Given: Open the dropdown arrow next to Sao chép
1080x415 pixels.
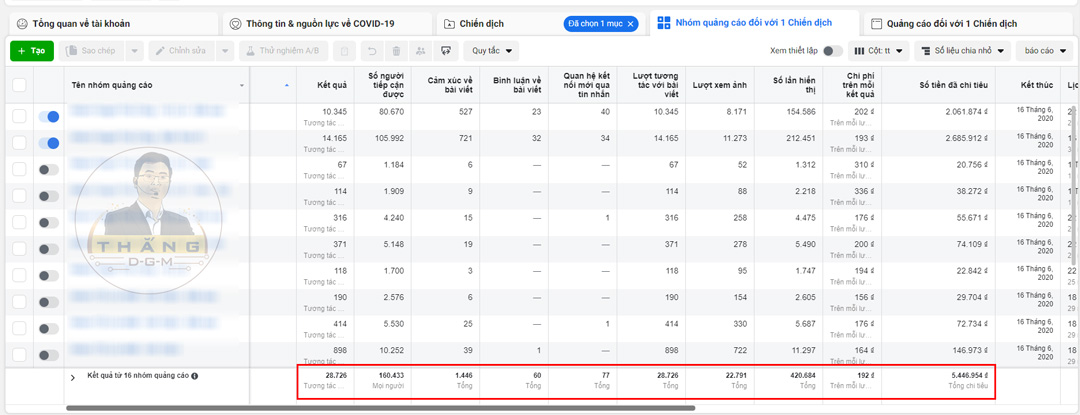Looking at the screenshot, I should [135, 51].
